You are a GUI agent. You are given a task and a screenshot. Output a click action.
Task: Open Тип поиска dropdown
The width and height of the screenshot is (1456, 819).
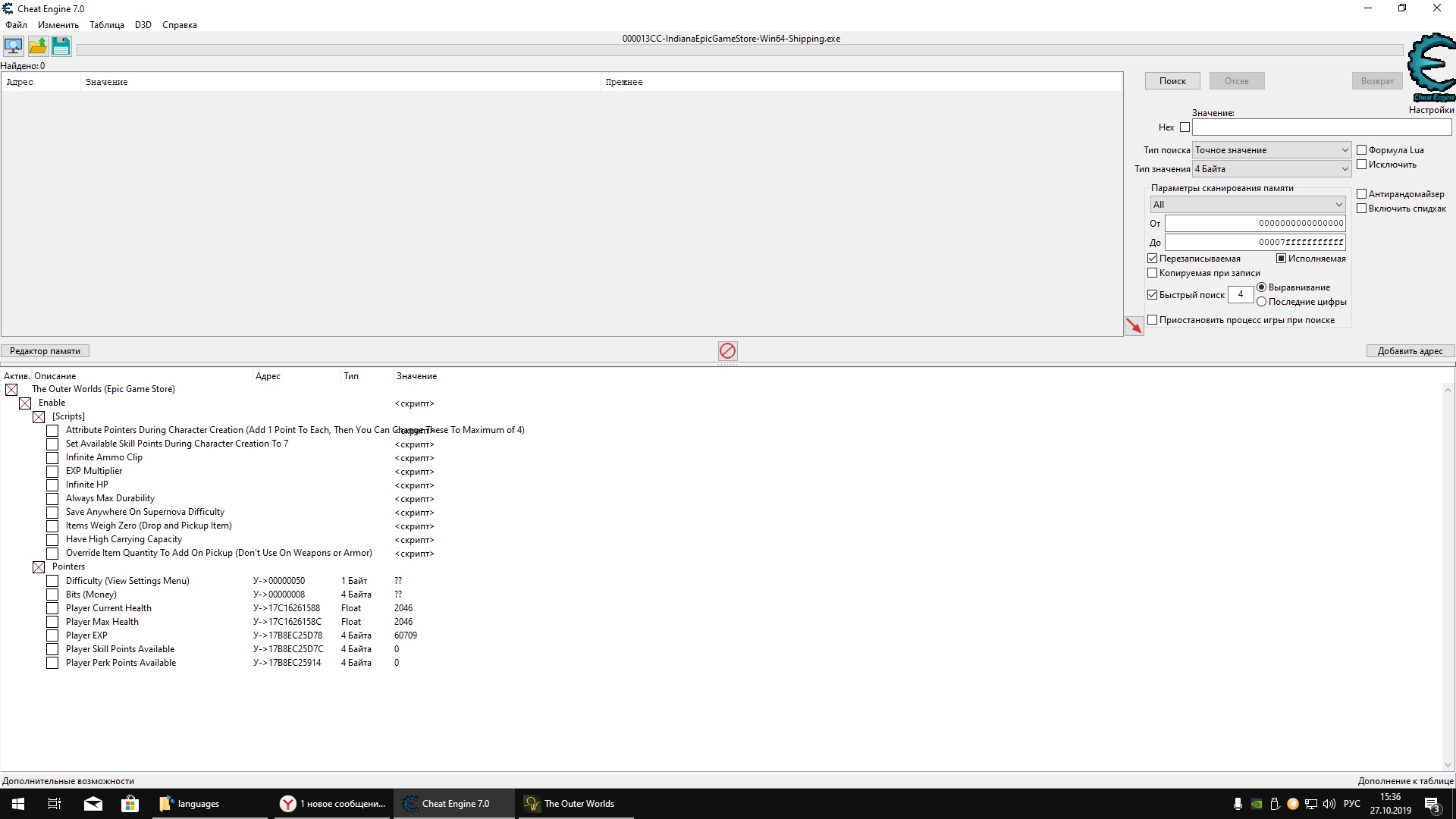[1271, 150]
